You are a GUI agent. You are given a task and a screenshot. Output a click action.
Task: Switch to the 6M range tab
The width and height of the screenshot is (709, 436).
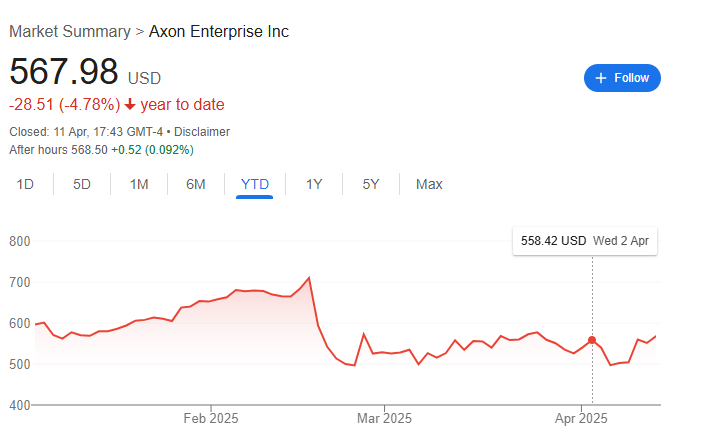196,184
